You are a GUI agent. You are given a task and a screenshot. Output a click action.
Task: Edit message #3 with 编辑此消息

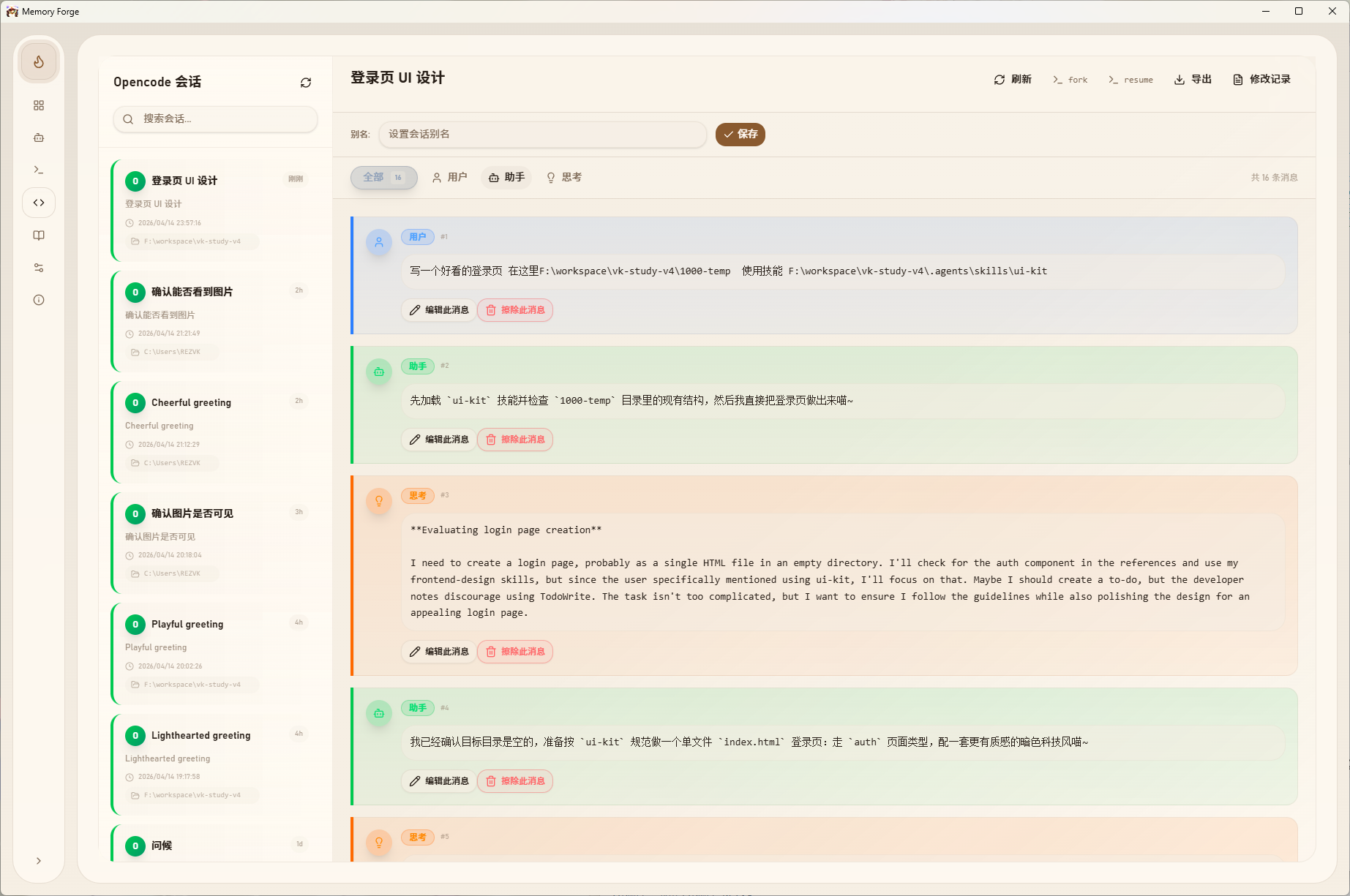(x=439, y=652)
